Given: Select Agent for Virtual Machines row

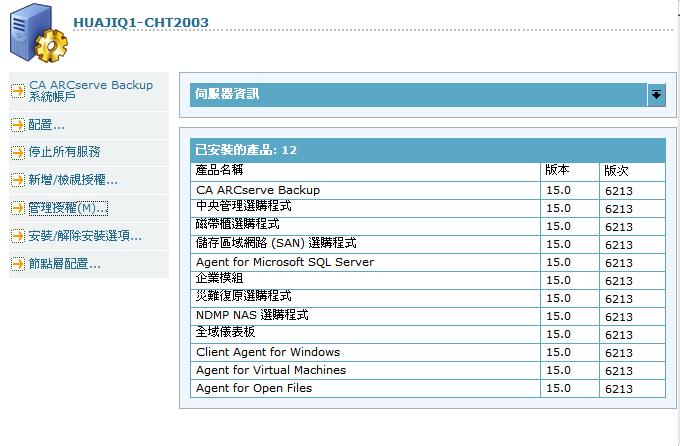Looking at the screenshot, I should tap(428, 371).
